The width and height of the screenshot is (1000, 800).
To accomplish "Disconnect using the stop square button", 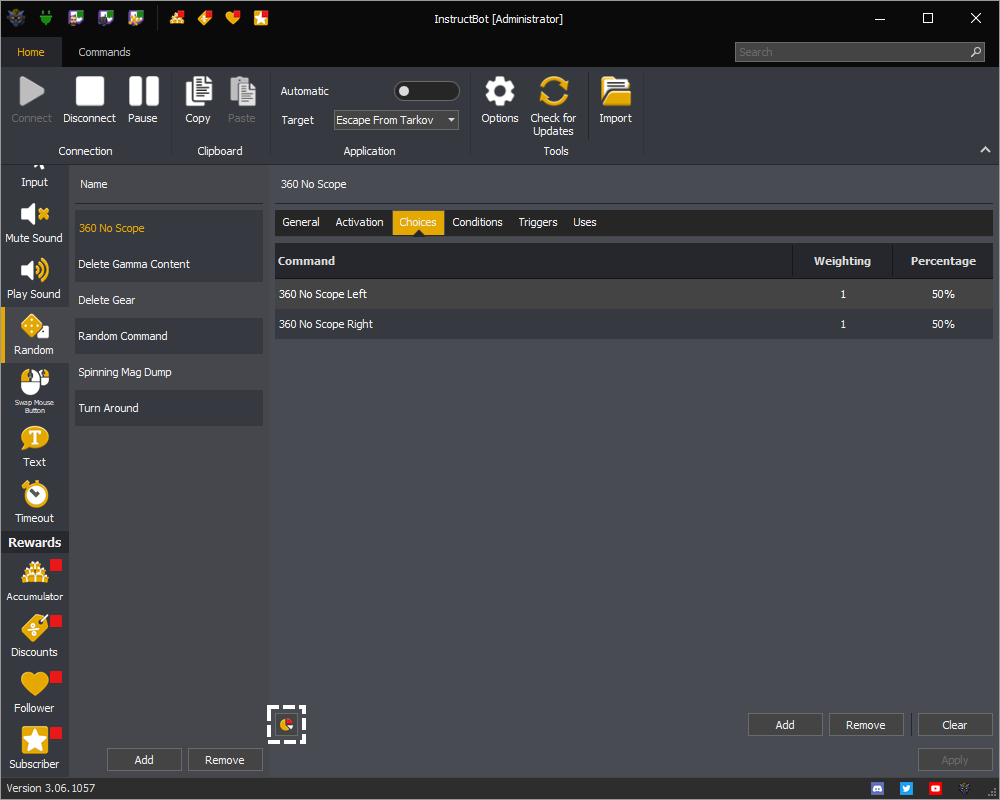I will 89,100.
